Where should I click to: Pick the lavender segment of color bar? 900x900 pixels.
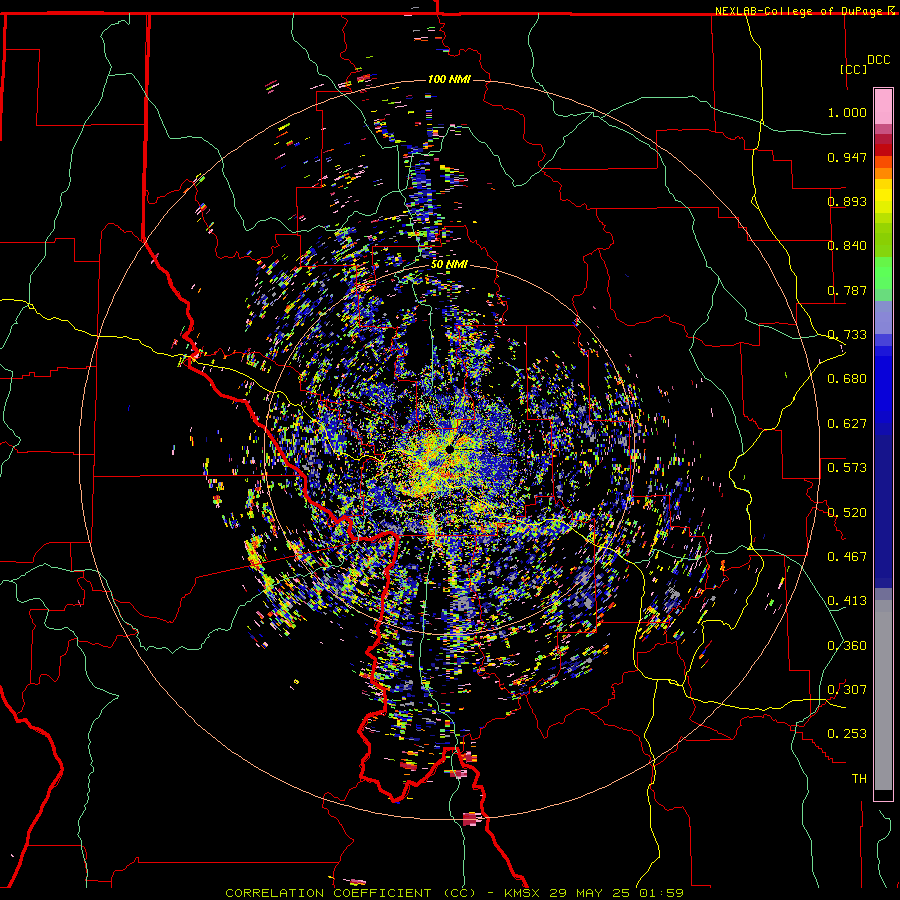[883, 317]
